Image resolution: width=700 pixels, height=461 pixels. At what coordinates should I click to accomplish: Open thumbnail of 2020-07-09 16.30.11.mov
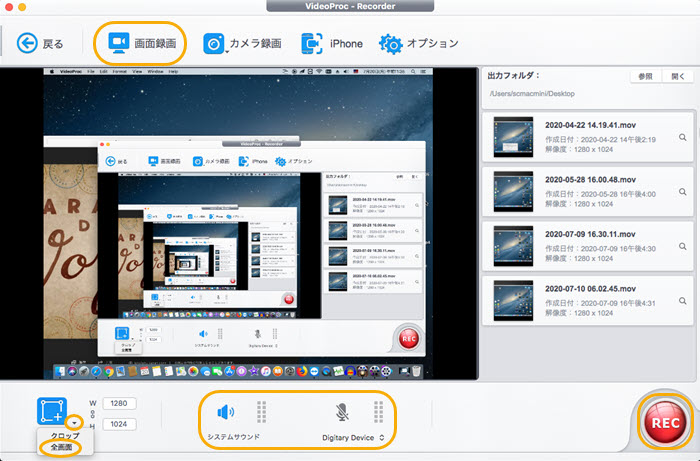click(513, 246)
